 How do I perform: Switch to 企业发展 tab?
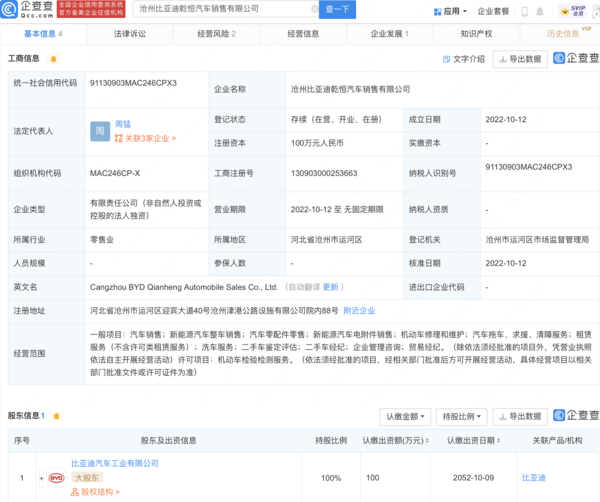[x=390, y=34]
